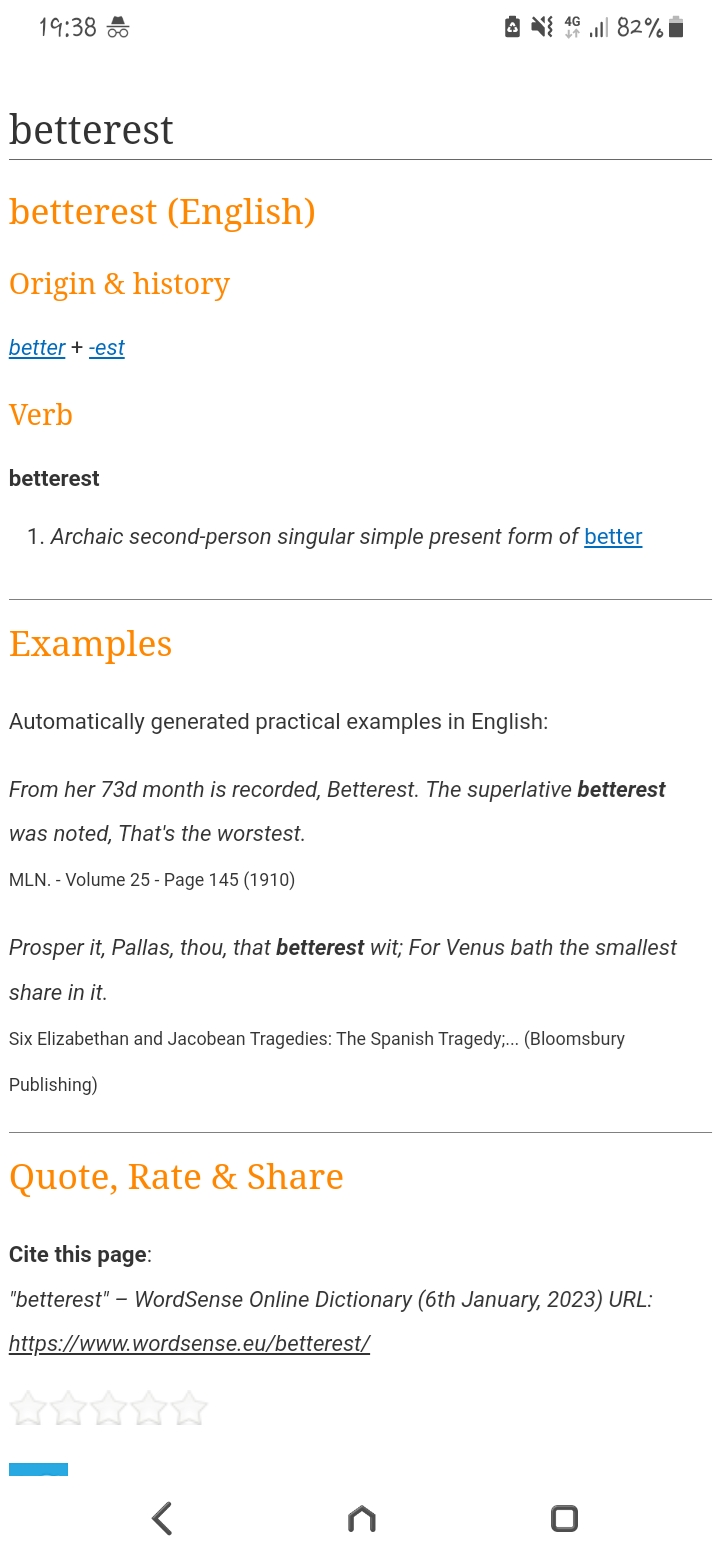Tap the bold "betterest" in the Spanish Tragedy example
720x1560 pixels.
(320, 947)
